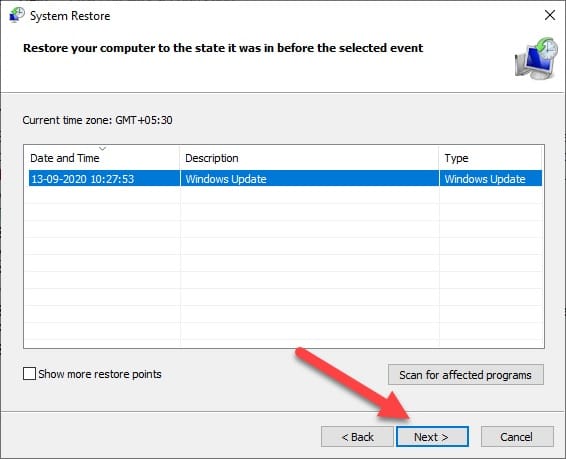The width and height of the screenshot is (566, 459).
Task: Cancel the System Restore wizard
Action: coord(517,437)
